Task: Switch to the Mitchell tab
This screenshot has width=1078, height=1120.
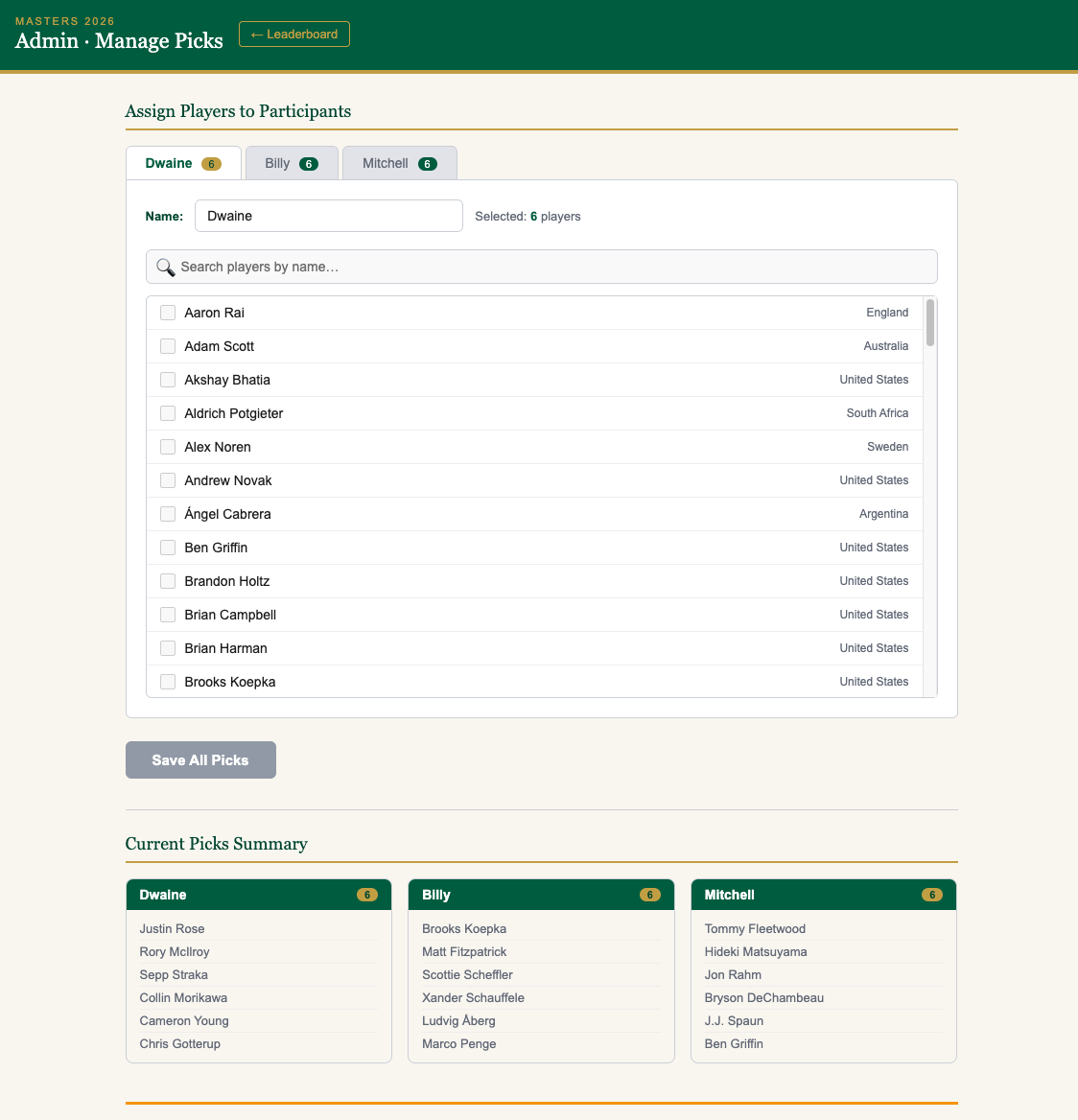Action: coord(393,163)
